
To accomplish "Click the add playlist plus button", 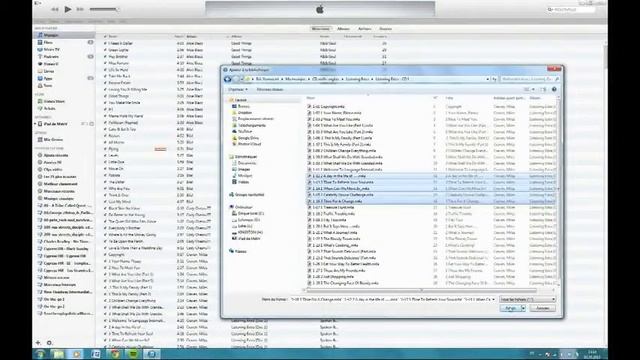I will (38, 343).
